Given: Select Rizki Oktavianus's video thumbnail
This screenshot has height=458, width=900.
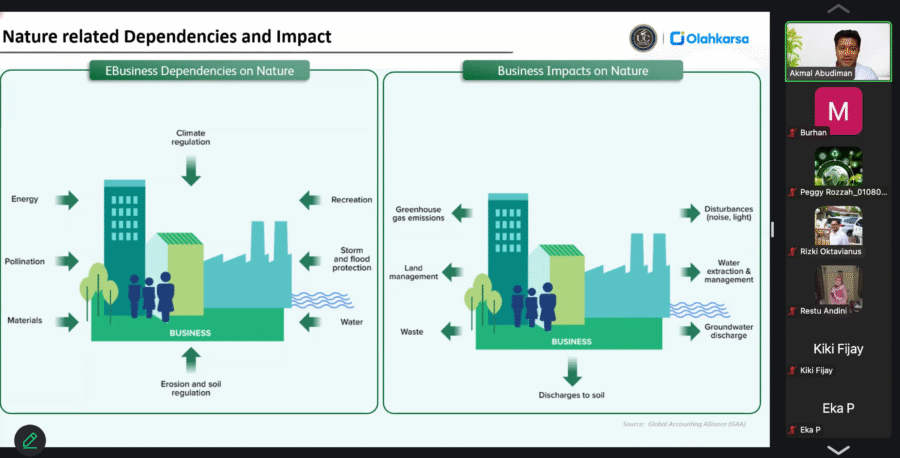Looking at the screenshot, I should [x=838, y=226].
